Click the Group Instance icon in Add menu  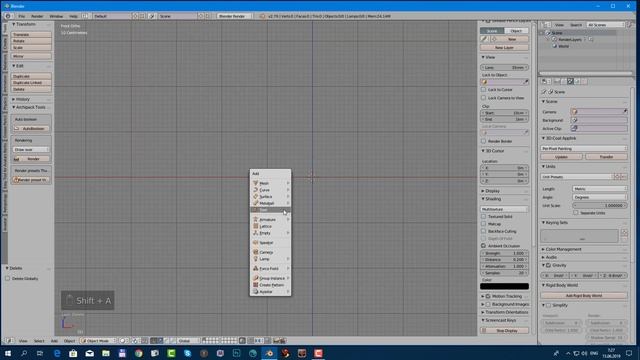pyautogui.click(x=256, y=278)
